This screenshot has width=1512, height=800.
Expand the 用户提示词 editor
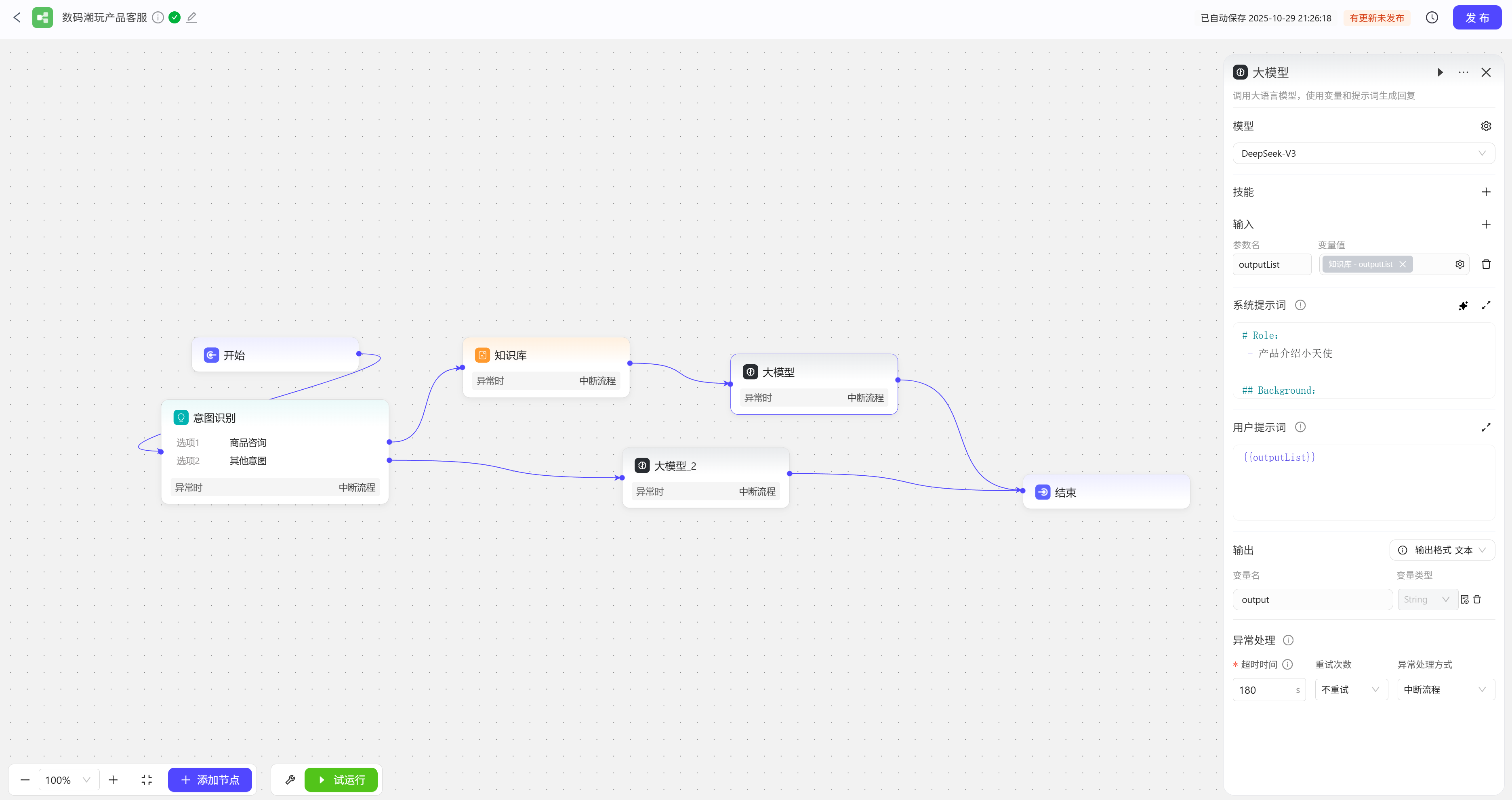[x=1486, y=427]
